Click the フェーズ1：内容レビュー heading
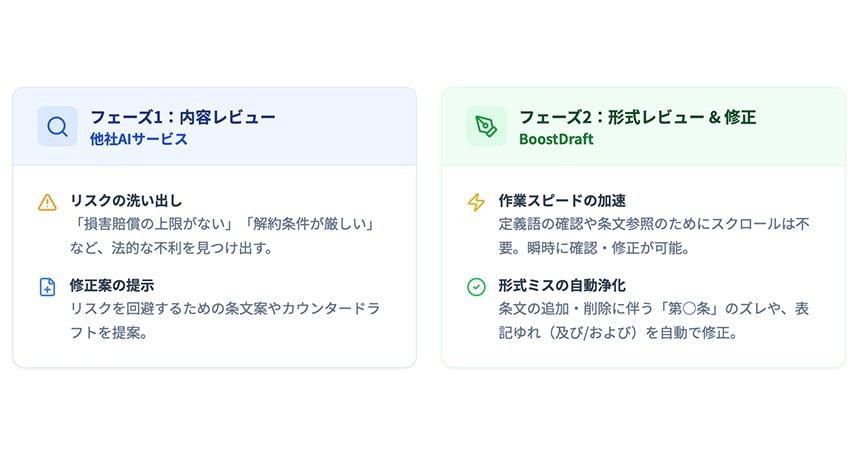 pos(182,117)
